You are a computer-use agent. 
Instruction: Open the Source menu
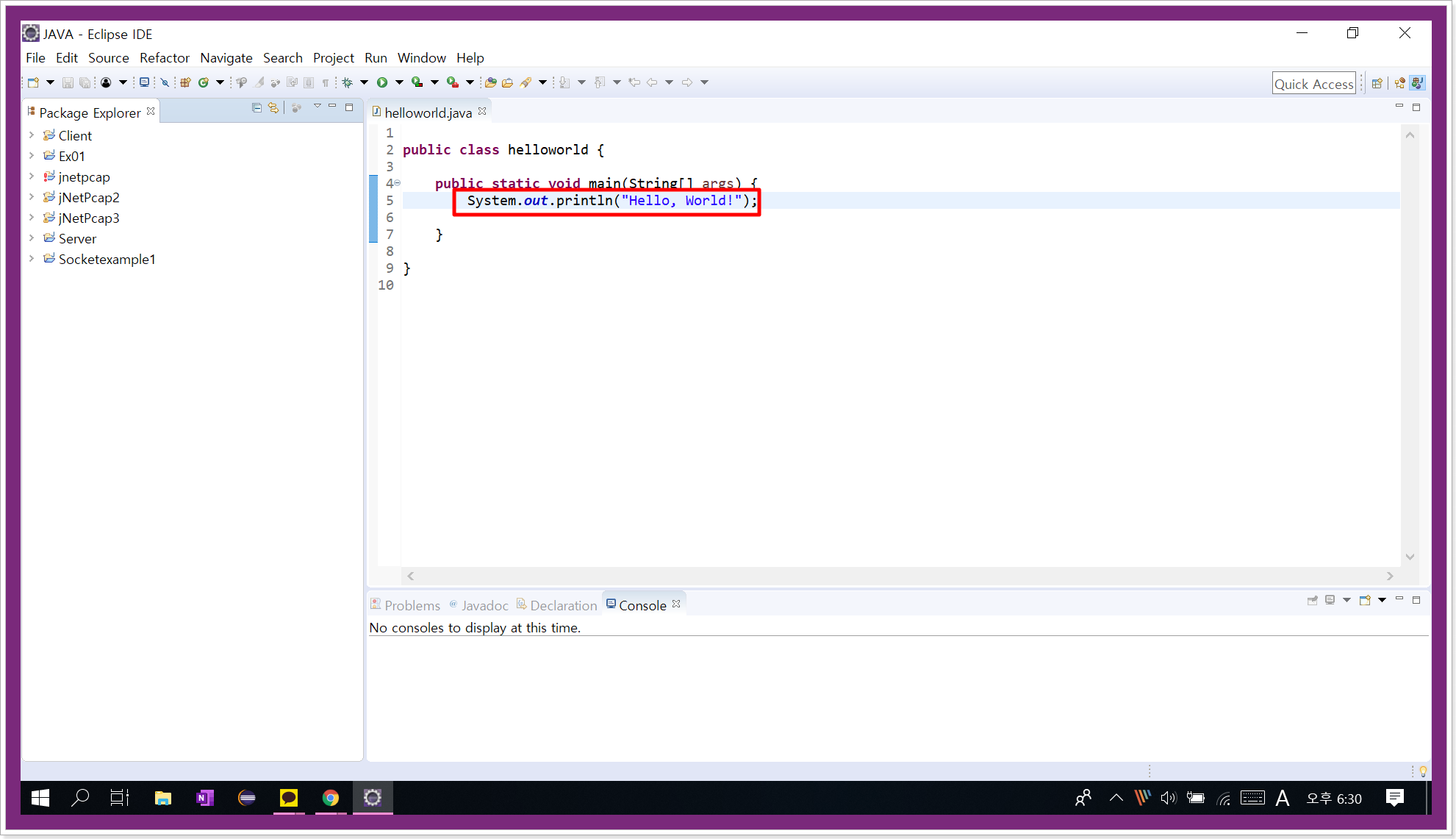108,57
